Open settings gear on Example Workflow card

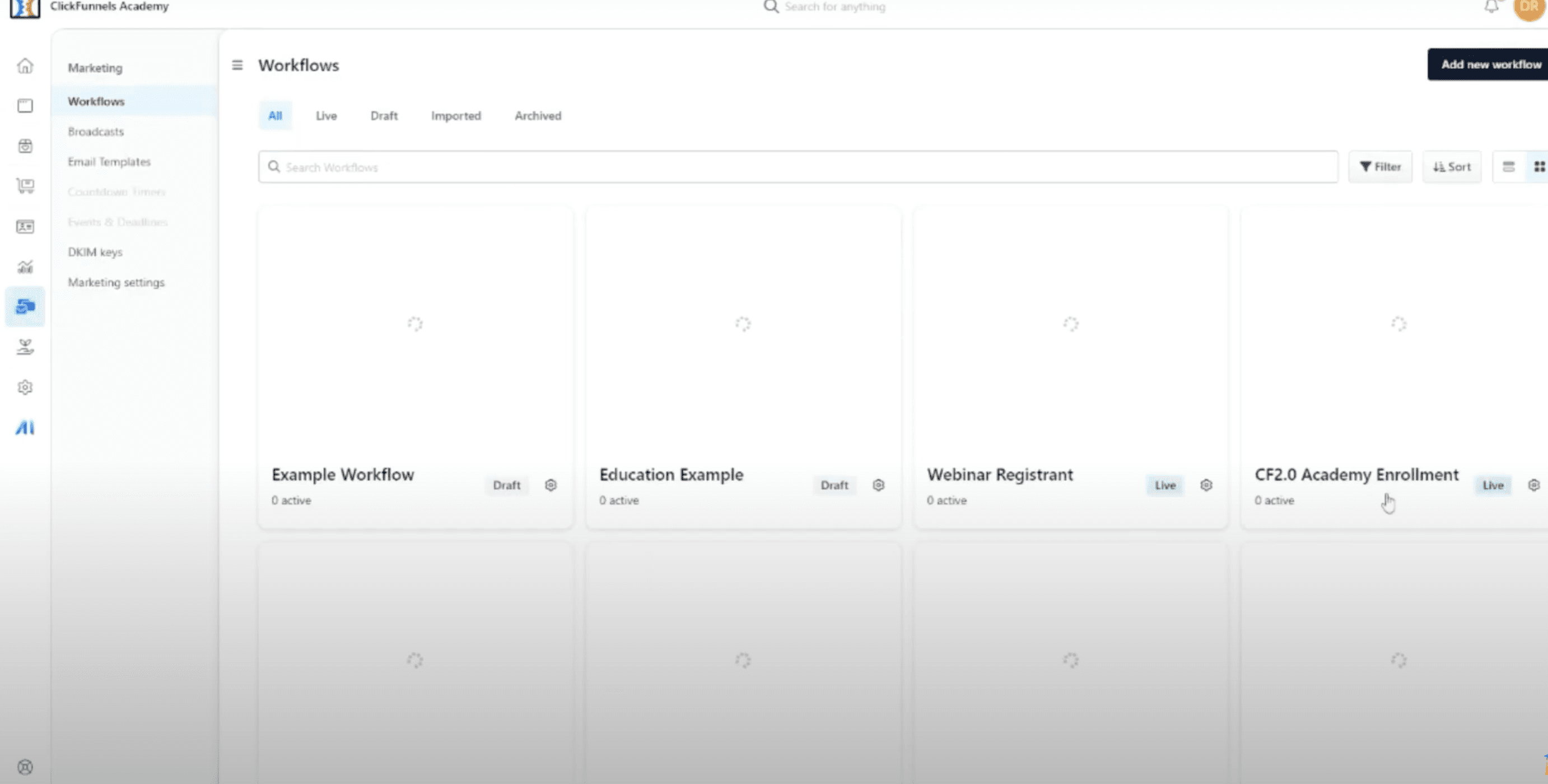[551, 485]
